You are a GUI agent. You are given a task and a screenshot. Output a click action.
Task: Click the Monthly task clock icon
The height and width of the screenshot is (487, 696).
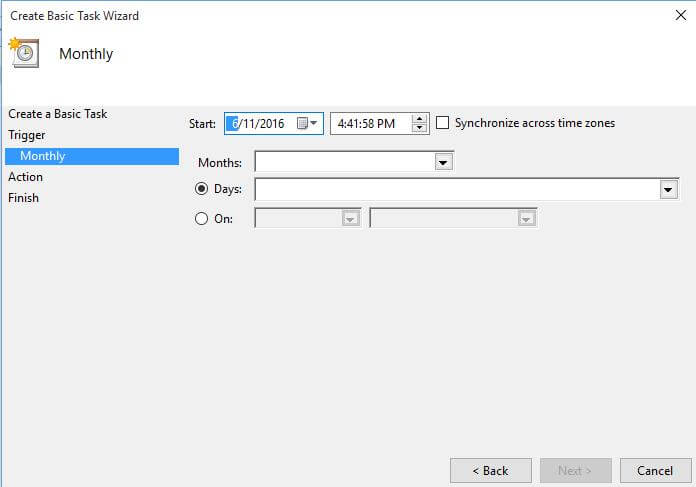24,53
